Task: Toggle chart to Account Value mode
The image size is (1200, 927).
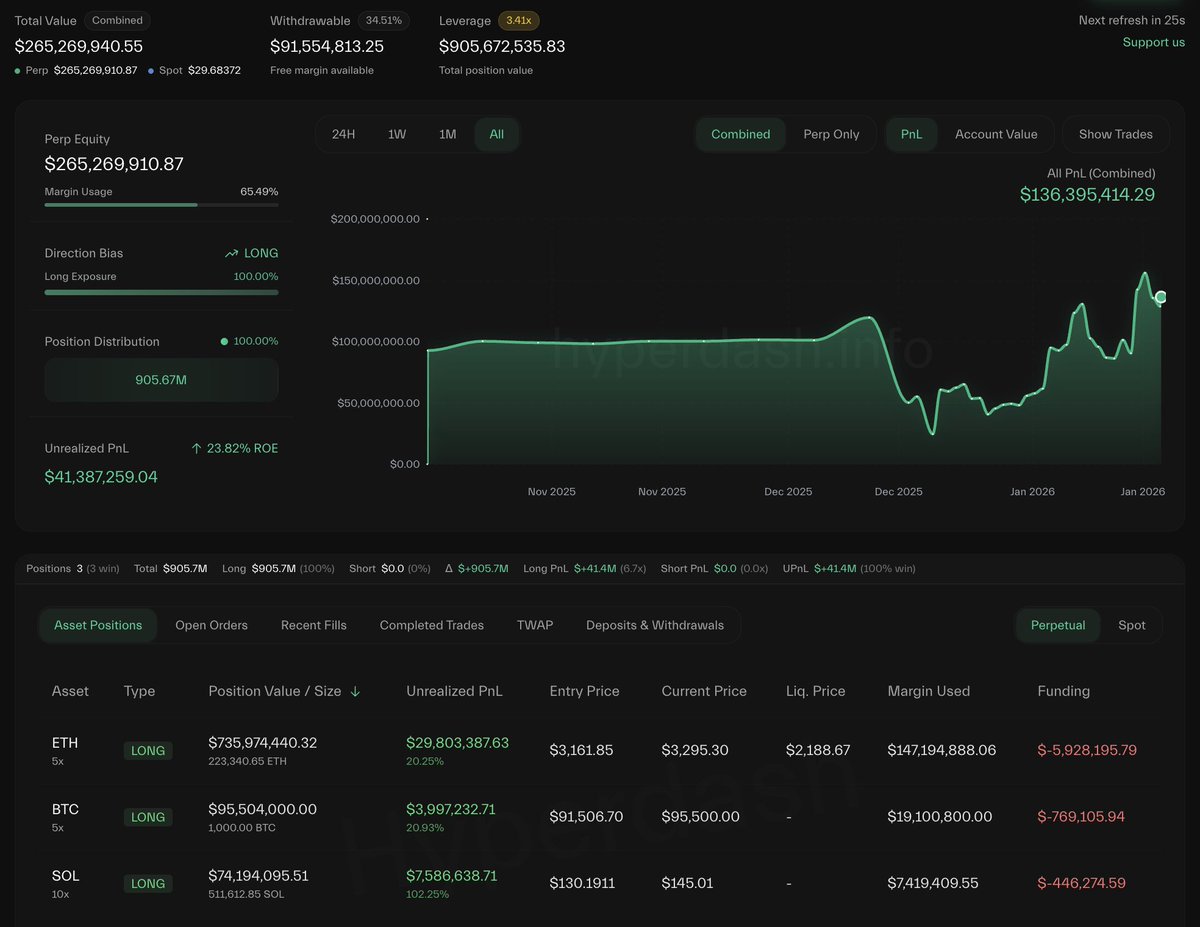Action: [x=997, y=134]
